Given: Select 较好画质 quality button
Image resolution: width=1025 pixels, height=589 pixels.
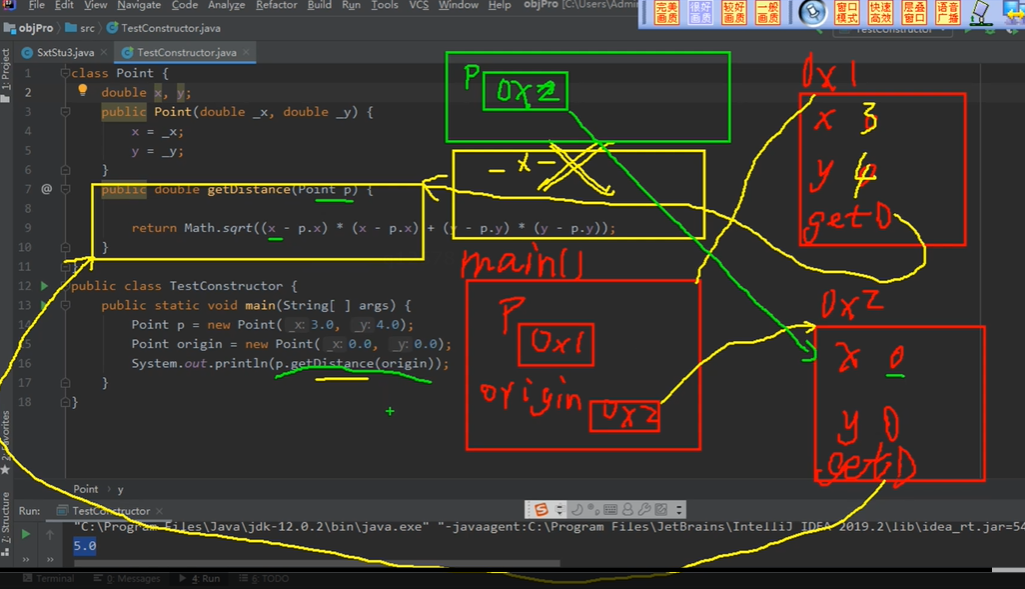Looking at the screenshot, I should [733, 13].
